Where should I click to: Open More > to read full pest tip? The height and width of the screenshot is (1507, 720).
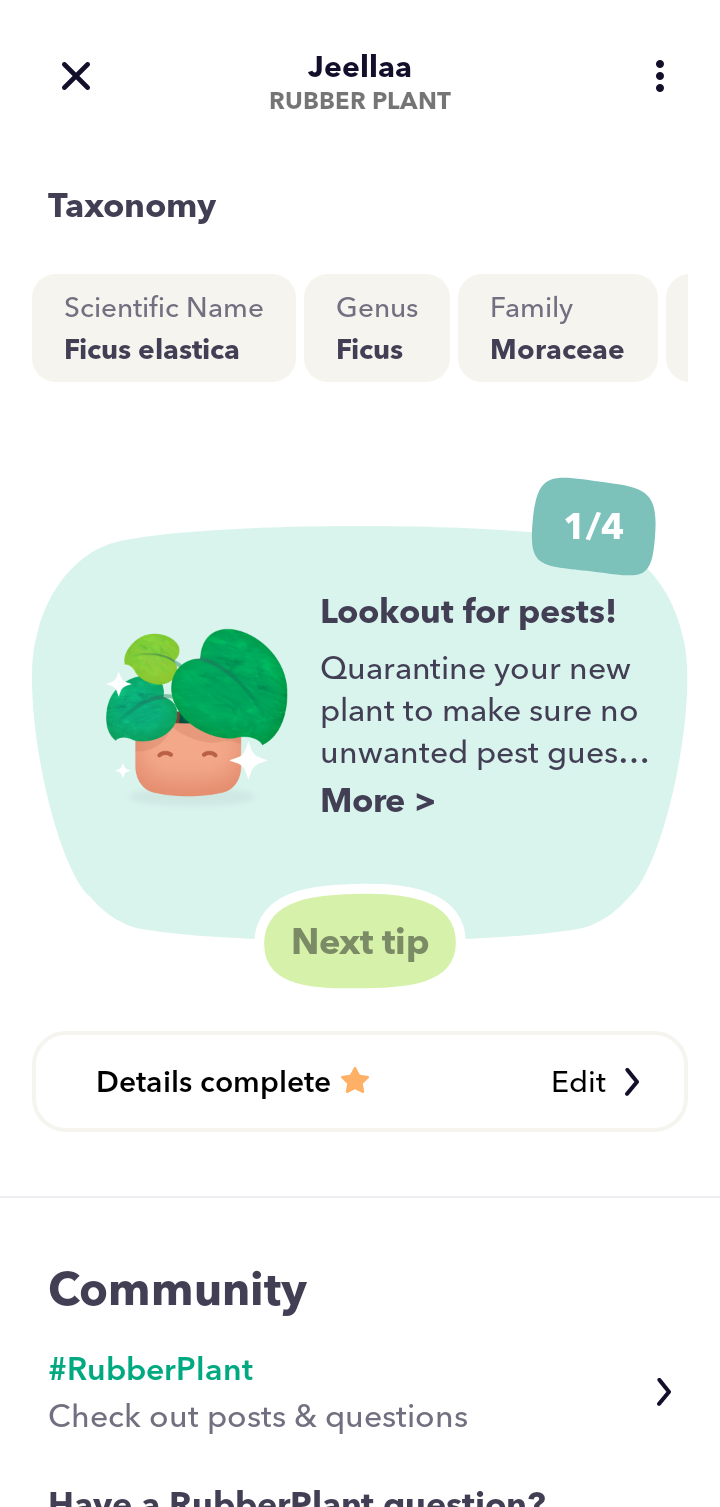pyautogui.click(x=377, y=801)
